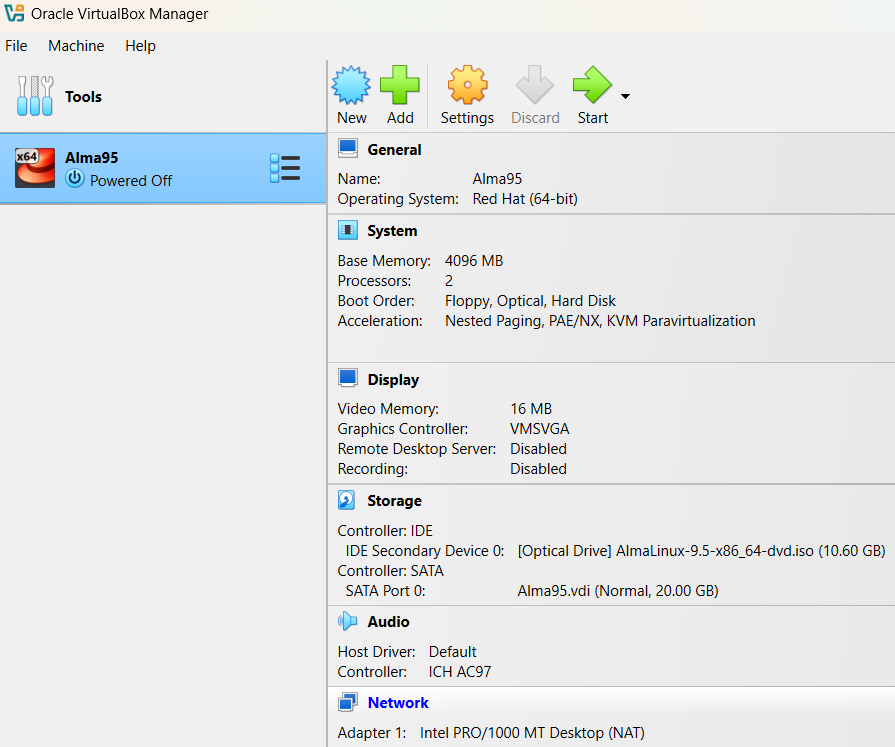Open the Machine menu

tap(76, 46)
